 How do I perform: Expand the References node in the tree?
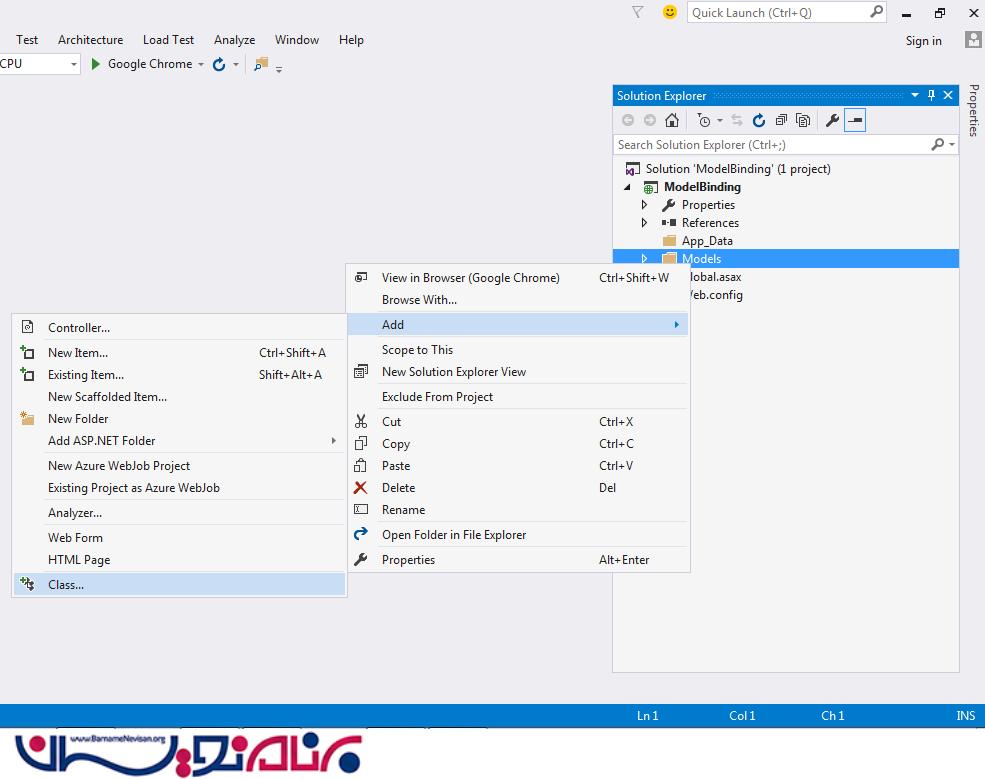point(644,223)
